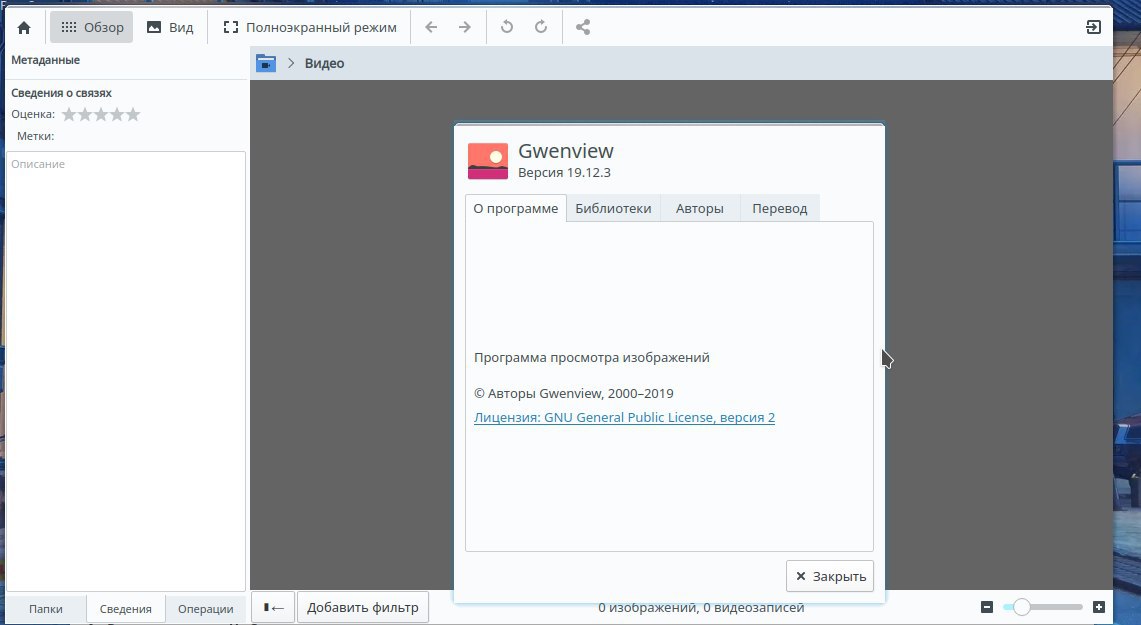Set rating to second star
The image size is (1141, 625).
tap(85, 114)
